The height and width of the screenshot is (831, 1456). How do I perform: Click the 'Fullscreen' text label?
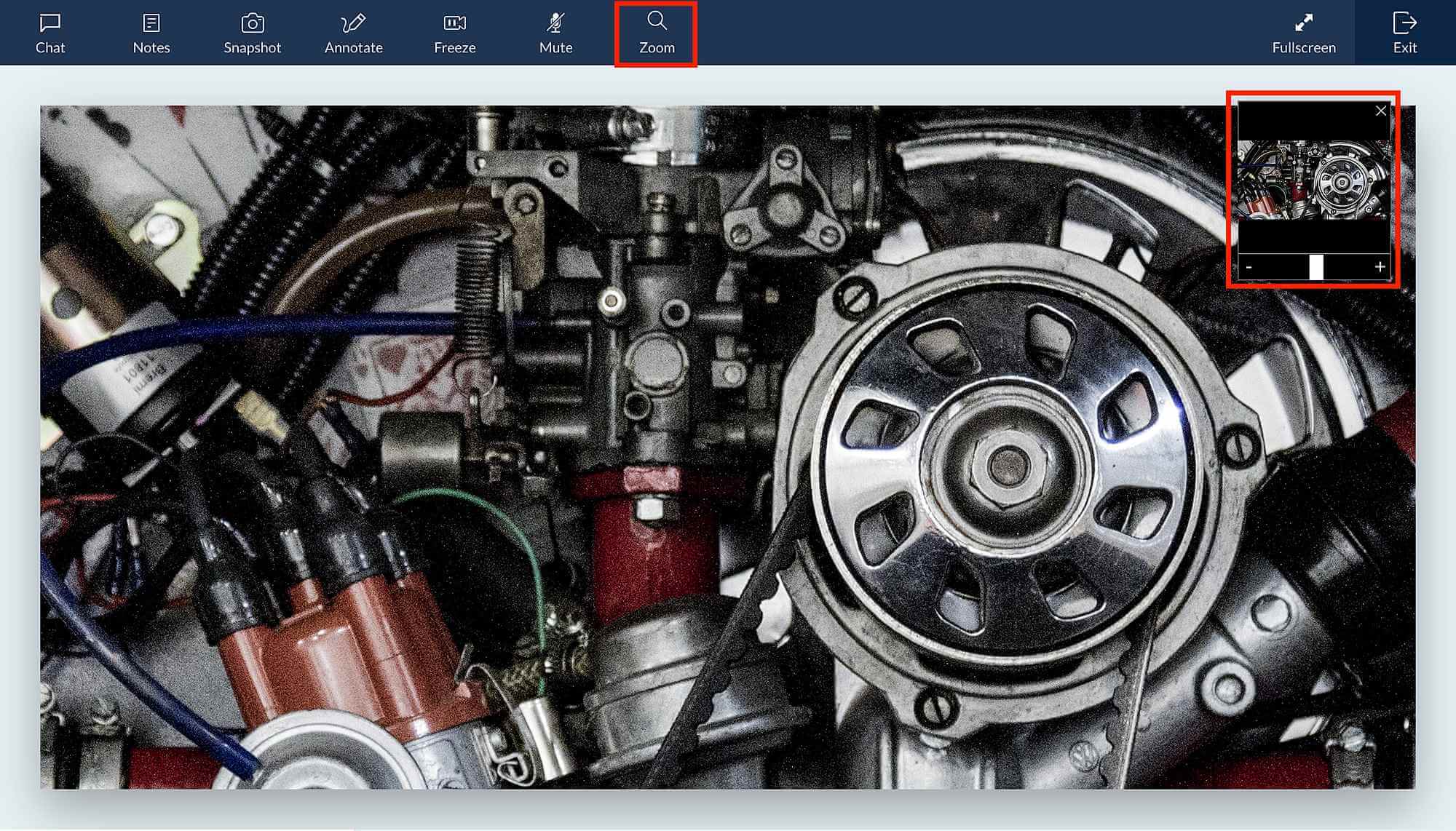tap(1303, 47)
